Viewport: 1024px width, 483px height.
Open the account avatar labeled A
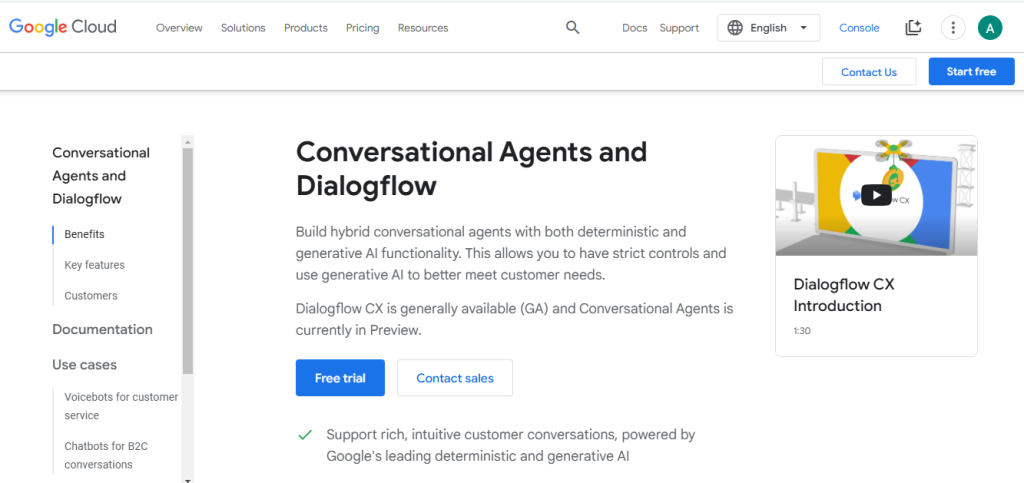(x=990, y=28)
